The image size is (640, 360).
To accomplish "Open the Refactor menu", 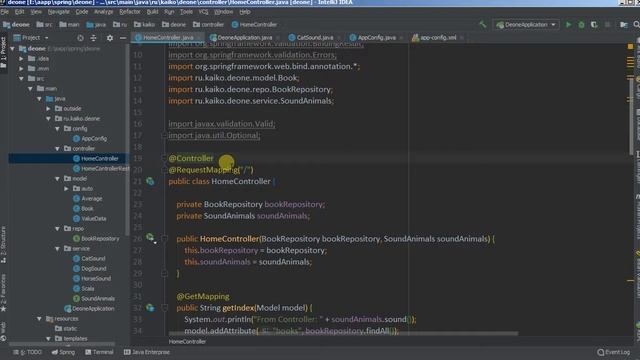I will tap(130, 12).
